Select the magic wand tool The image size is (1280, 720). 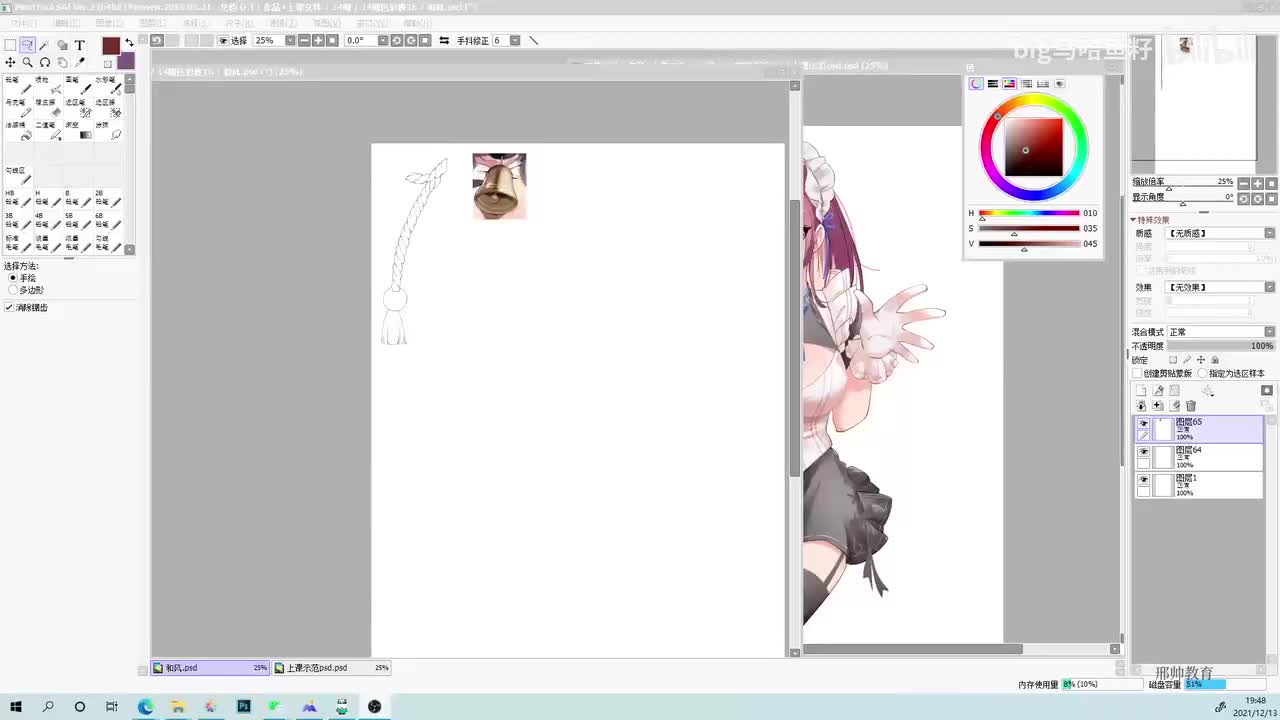pyautogui.click(x=45, y=45)
